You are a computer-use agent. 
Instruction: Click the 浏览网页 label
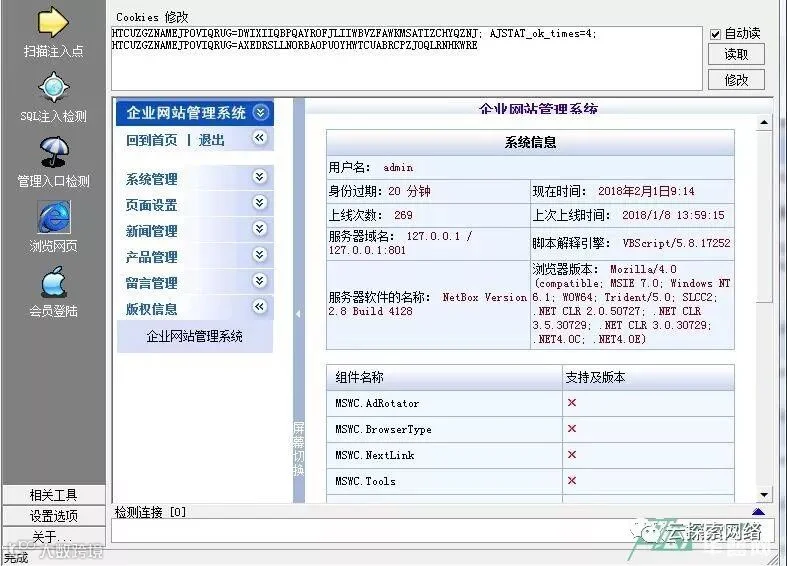(54, 246)
